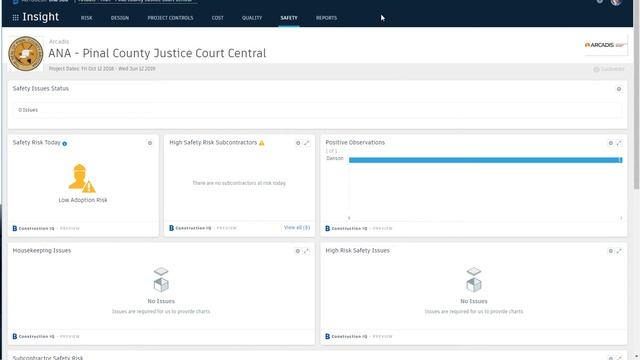The image size is (640, 360).
Task: Click Construction IQ logo in High Risk Safety Issues
Action: [346, 337]
